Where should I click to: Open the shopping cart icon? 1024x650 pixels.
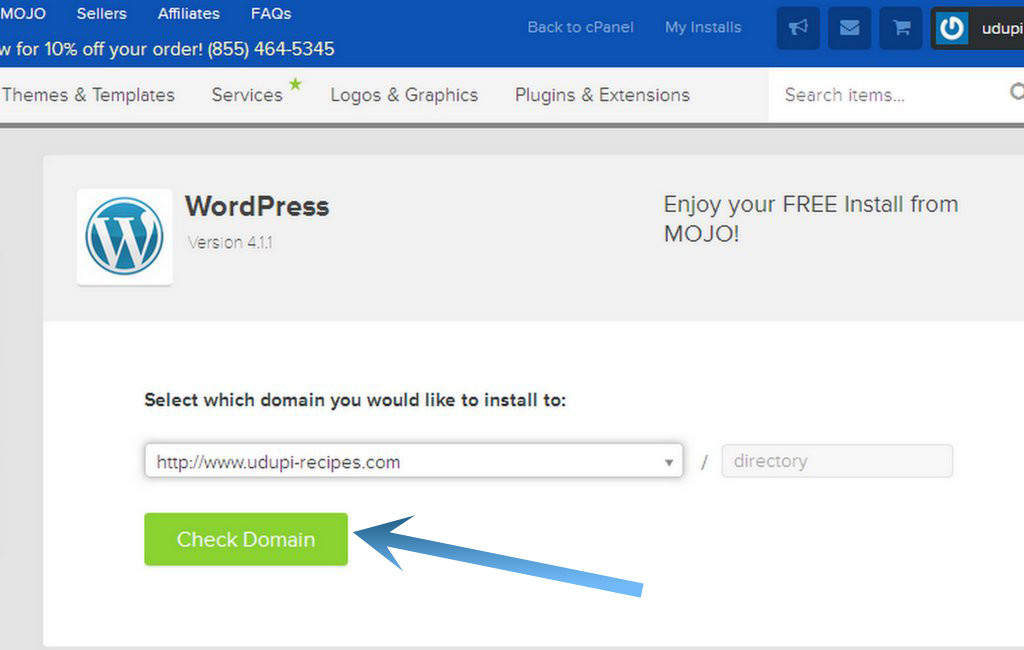[901, 28]
